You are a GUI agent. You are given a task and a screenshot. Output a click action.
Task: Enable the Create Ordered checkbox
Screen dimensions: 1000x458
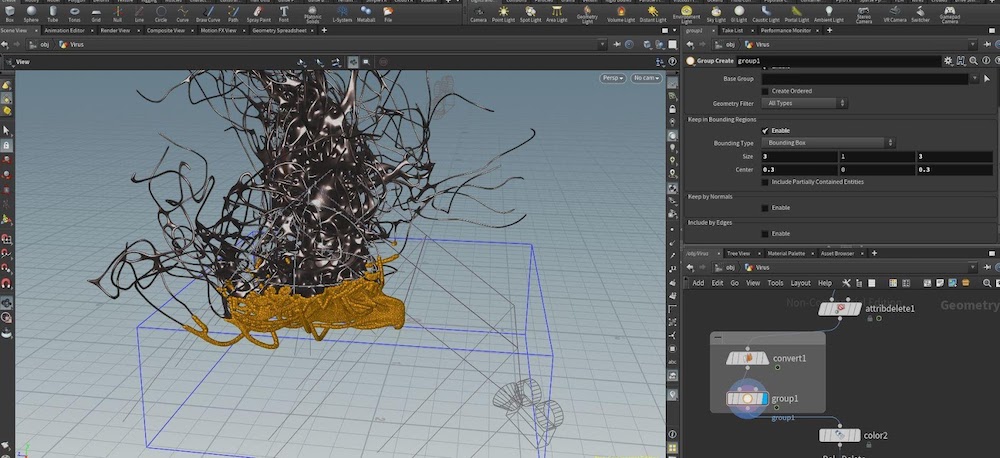(766, 91)
